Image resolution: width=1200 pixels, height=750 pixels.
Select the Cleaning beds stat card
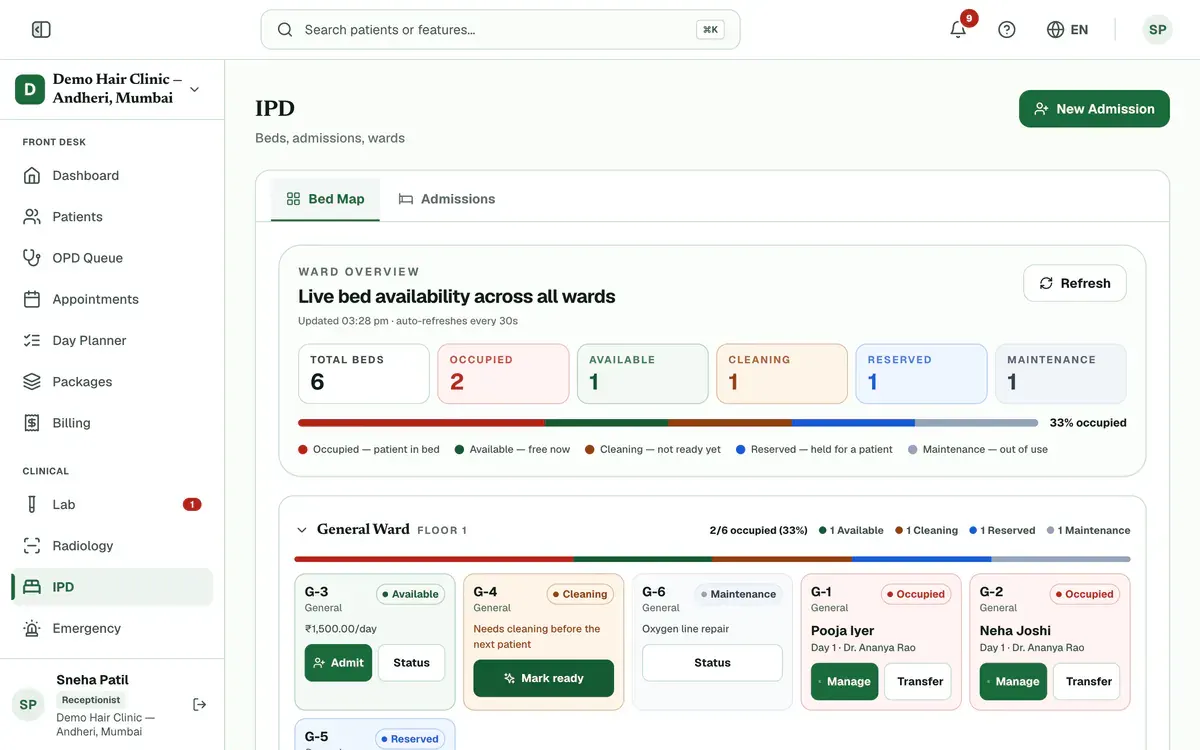[x=782, y=374]
